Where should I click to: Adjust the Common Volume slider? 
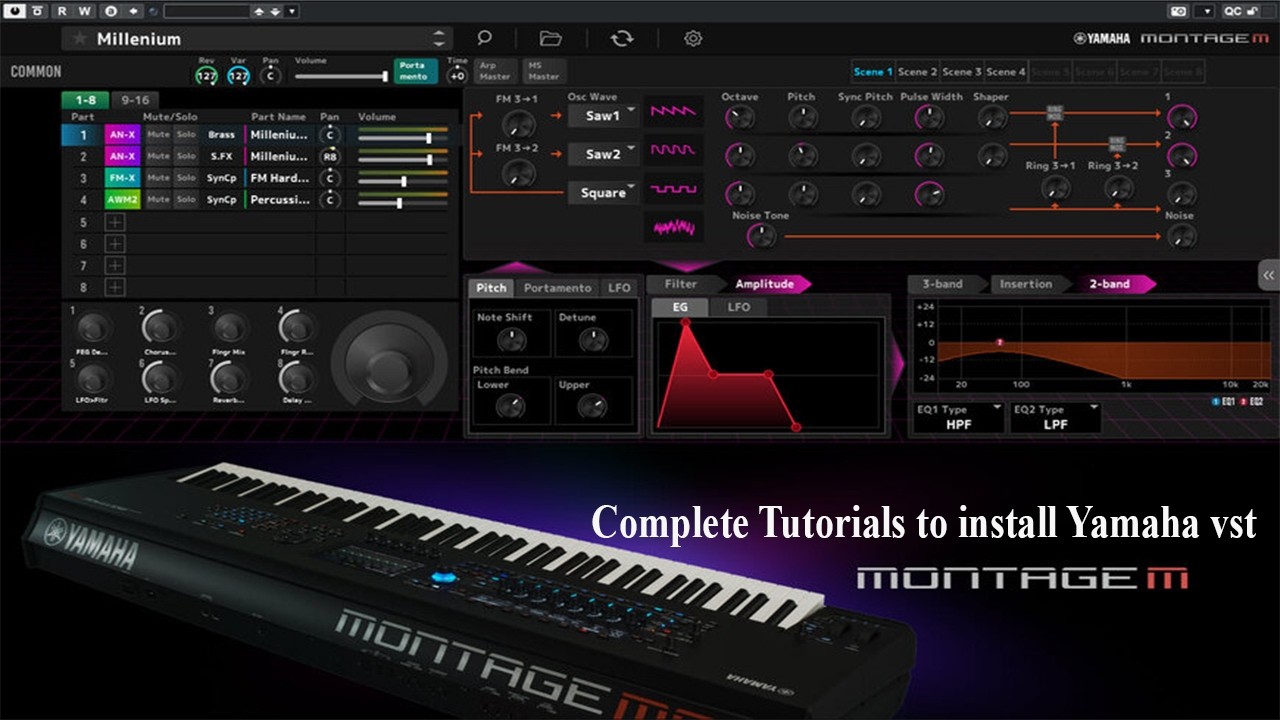click(342, 76)
